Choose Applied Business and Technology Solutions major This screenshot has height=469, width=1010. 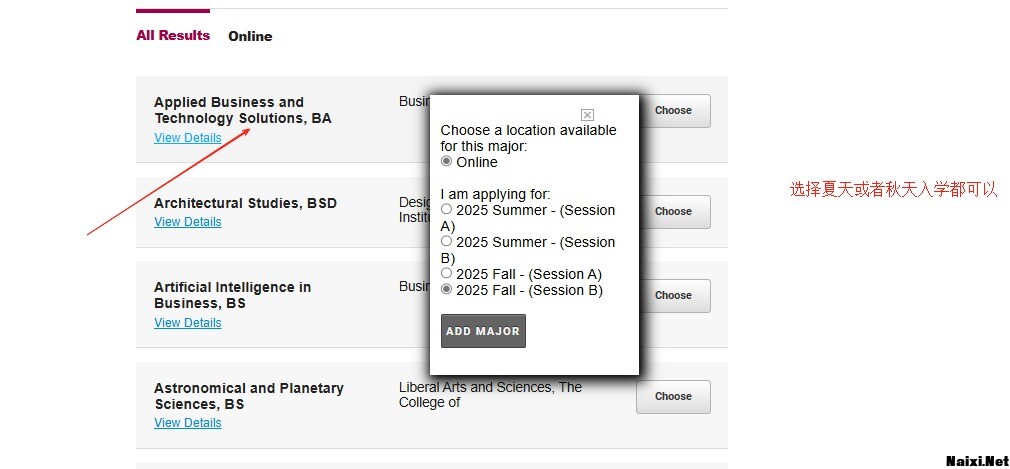pos(673,111)
